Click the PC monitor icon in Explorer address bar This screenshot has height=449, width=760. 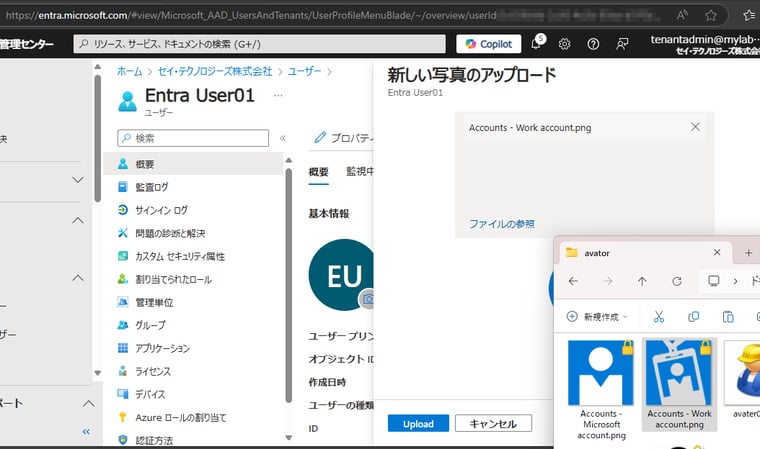tap(713, 281)
